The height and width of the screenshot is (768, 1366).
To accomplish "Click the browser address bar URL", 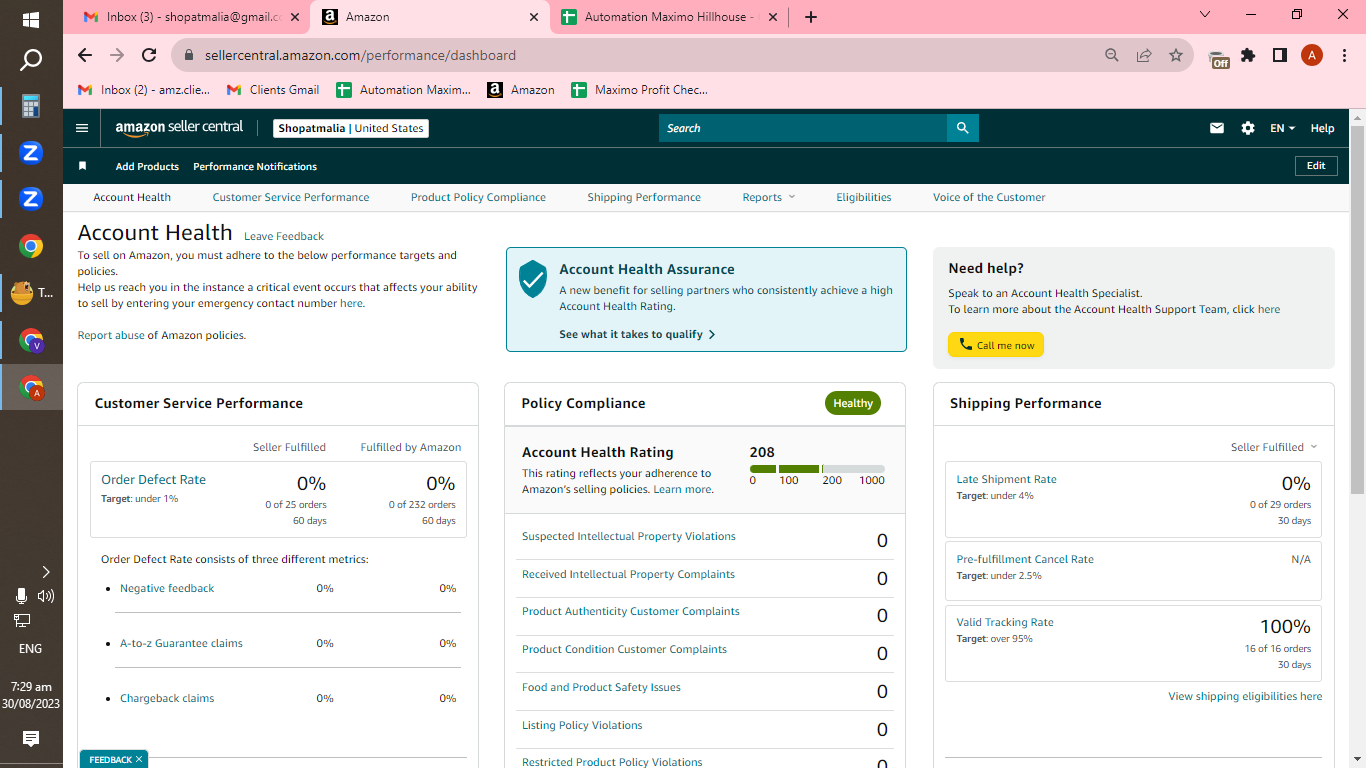I will pyautogui.click(x=360, y=55).
